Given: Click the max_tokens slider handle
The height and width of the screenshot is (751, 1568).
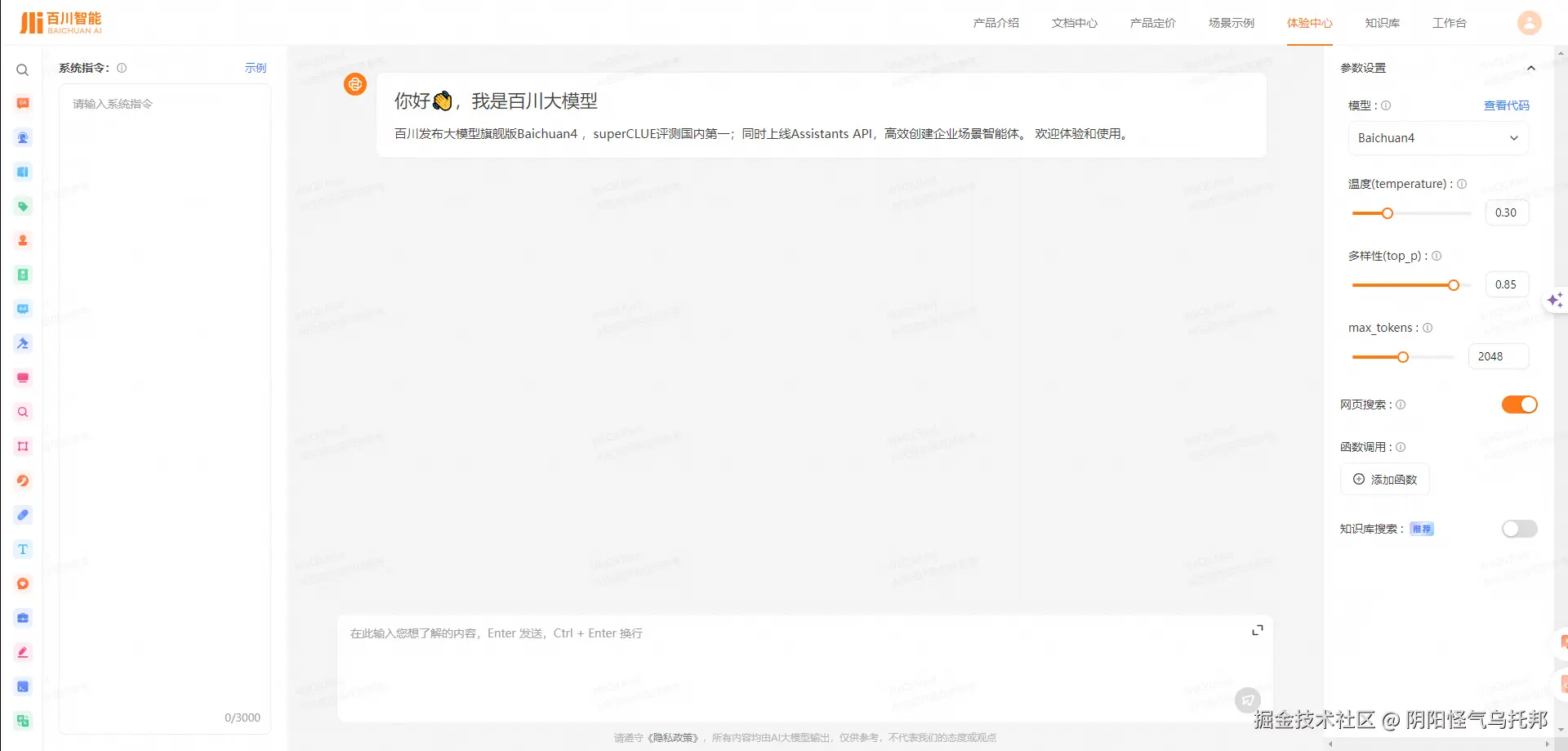Looking at the screenshot, I should [x=1403, y=357].
